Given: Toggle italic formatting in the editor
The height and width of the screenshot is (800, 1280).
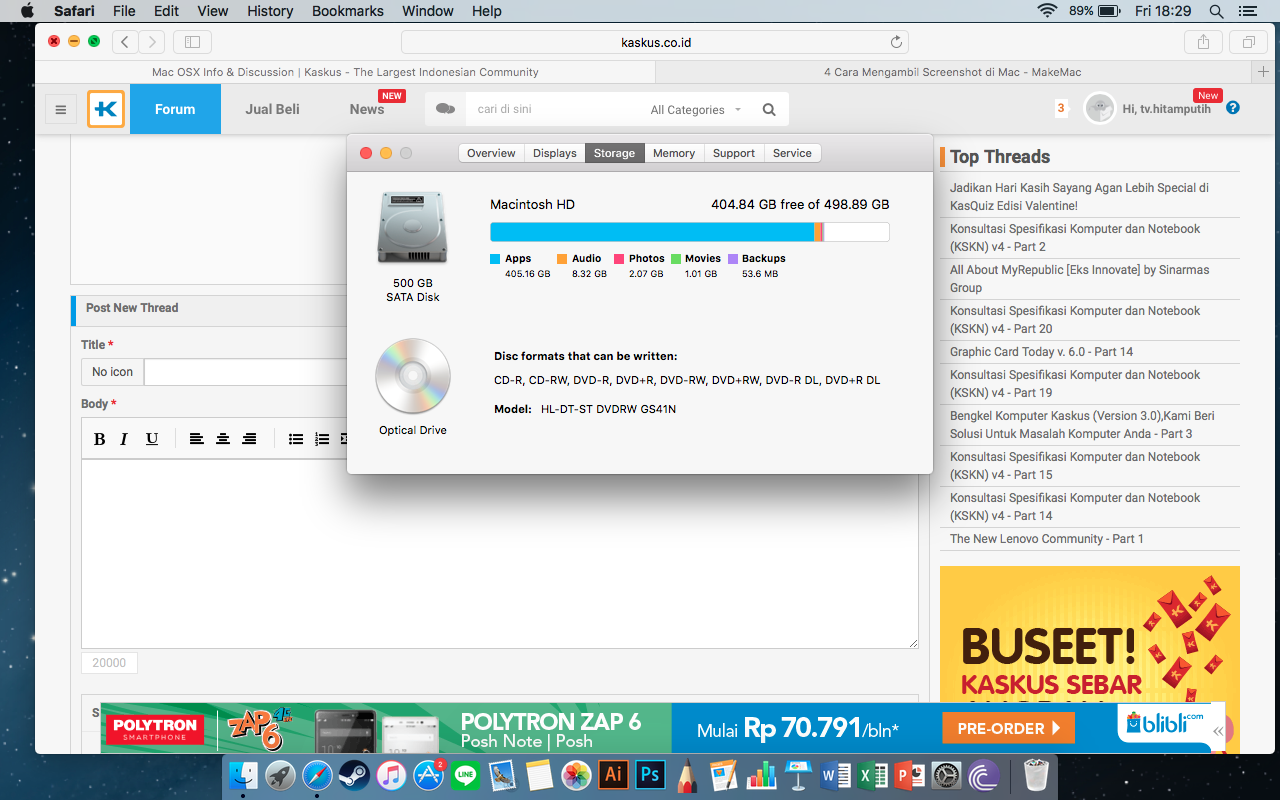Looking at the screenshot, I should [124, 439].
